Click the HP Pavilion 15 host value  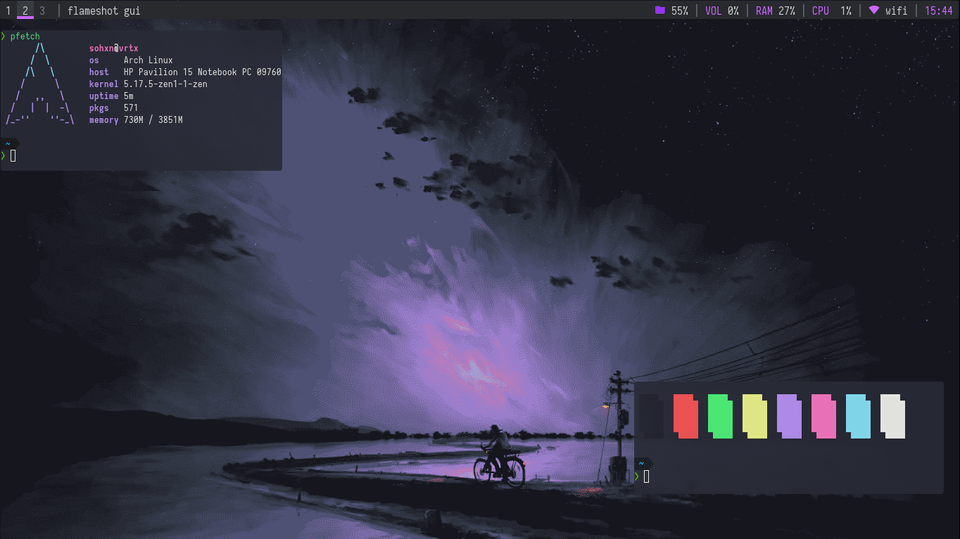pyautogui.click(x=203, y=72)
